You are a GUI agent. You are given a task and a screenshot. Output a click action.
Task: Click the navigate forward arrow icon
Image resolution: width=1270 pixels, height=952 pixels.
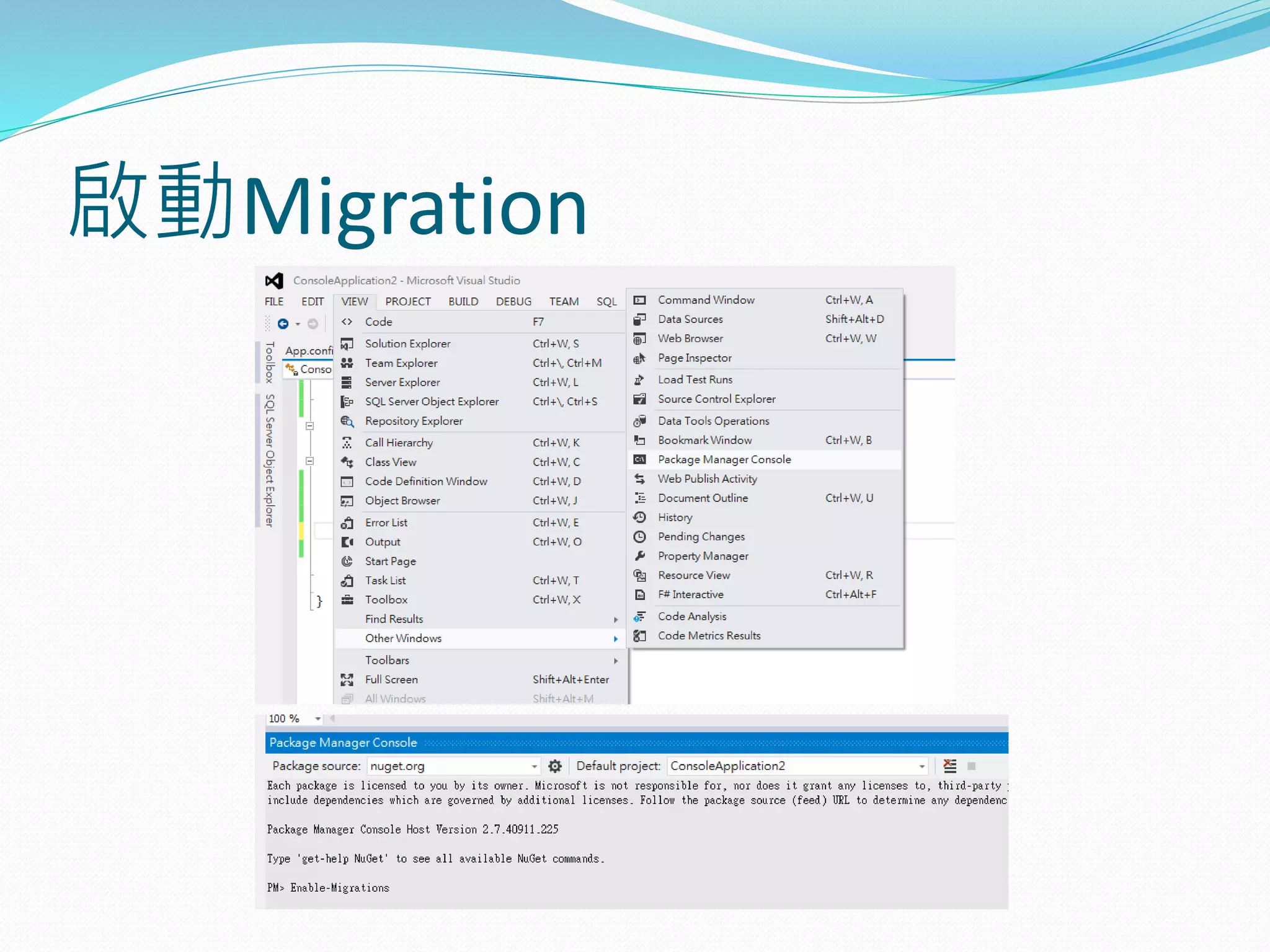313,324
